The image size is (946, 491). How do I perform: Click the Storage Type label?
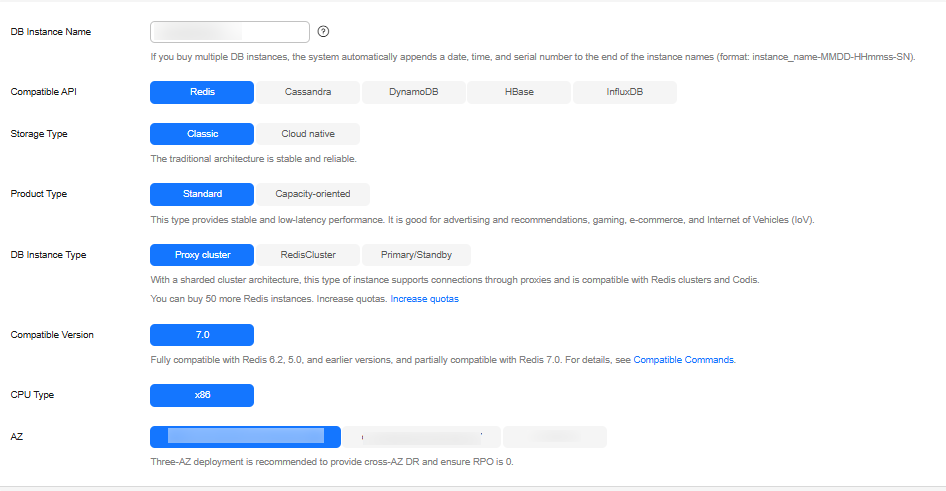[39, 134]
